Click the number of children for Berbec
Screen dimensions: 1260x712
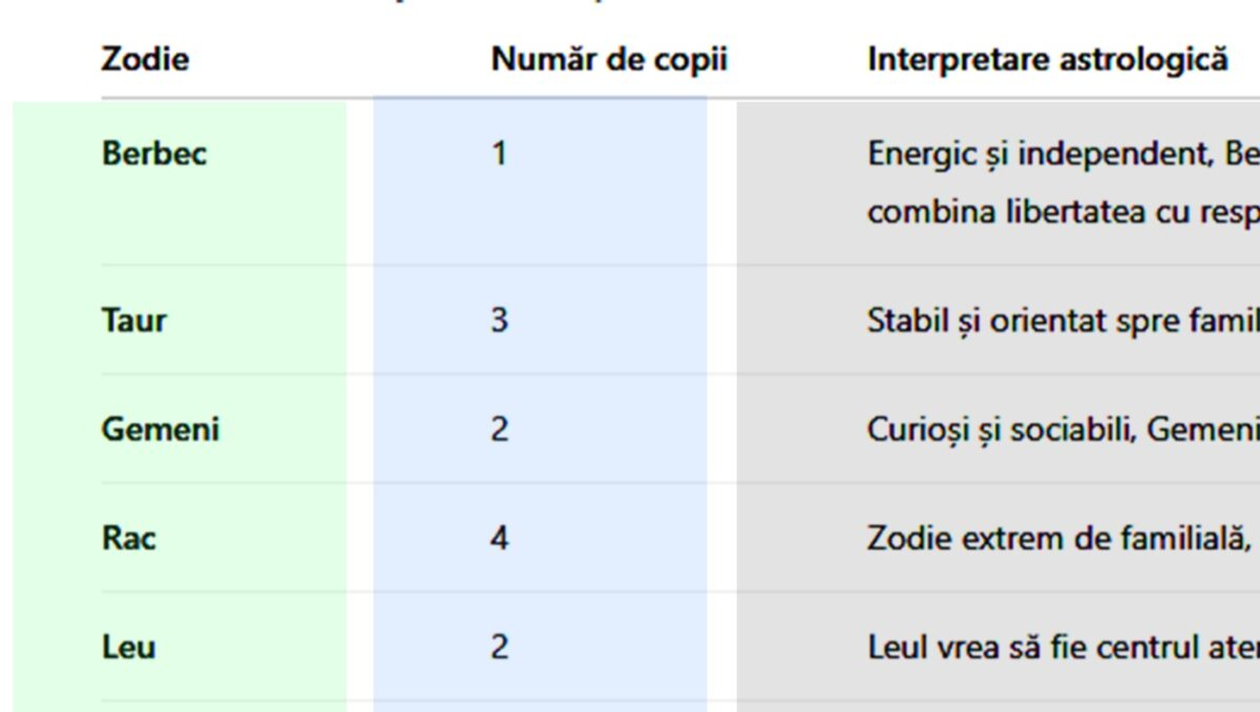pos(499,154)
